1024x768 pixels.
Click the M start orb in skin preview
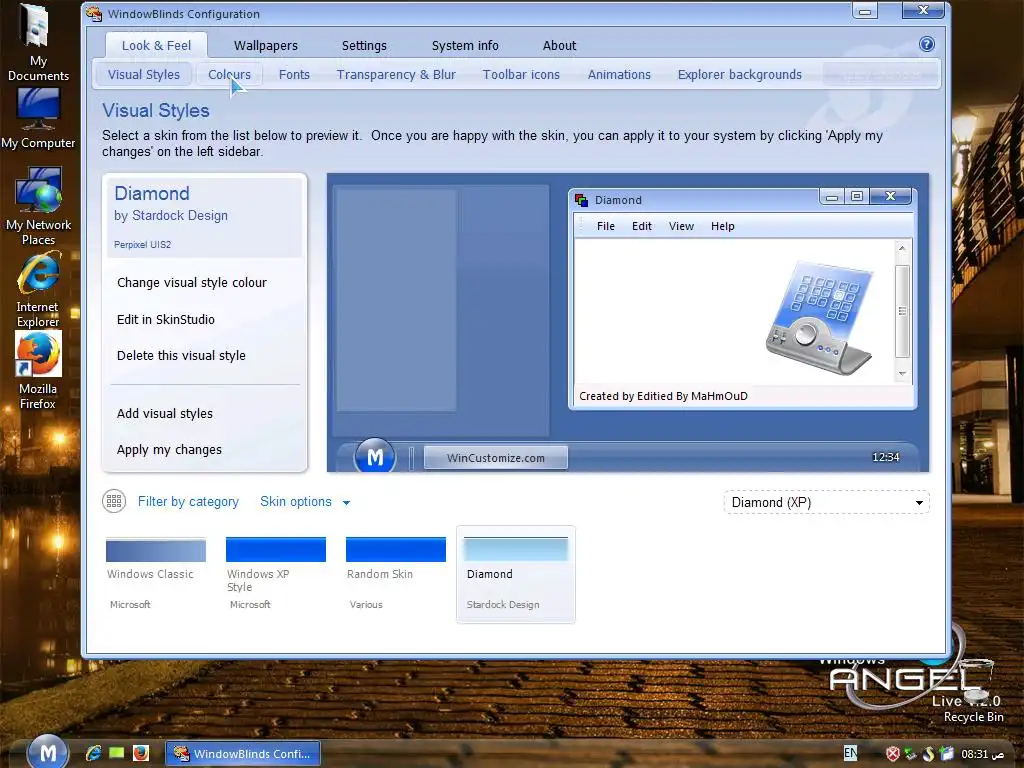click(374, 456)
